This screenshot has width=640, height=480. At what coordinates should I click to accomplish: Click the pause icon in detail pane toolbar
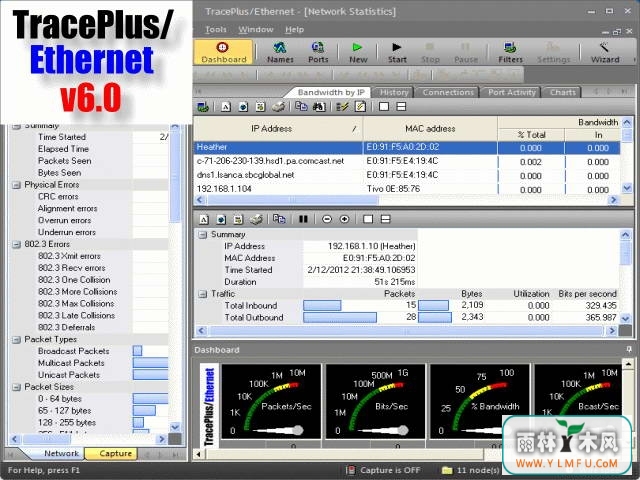[303, 219]
